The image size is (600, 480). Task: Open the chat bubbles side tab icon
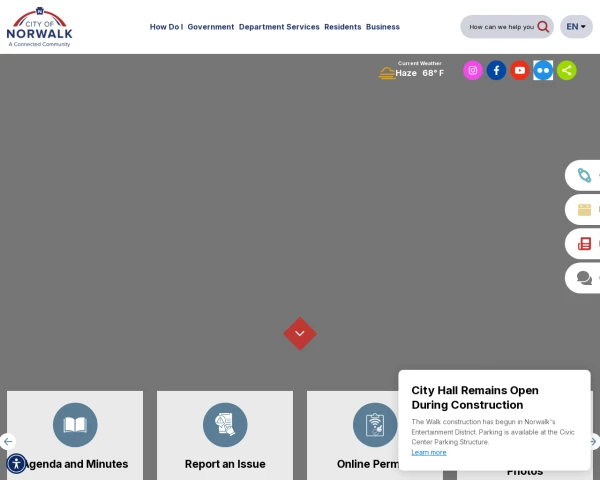(x=584, y=278)
